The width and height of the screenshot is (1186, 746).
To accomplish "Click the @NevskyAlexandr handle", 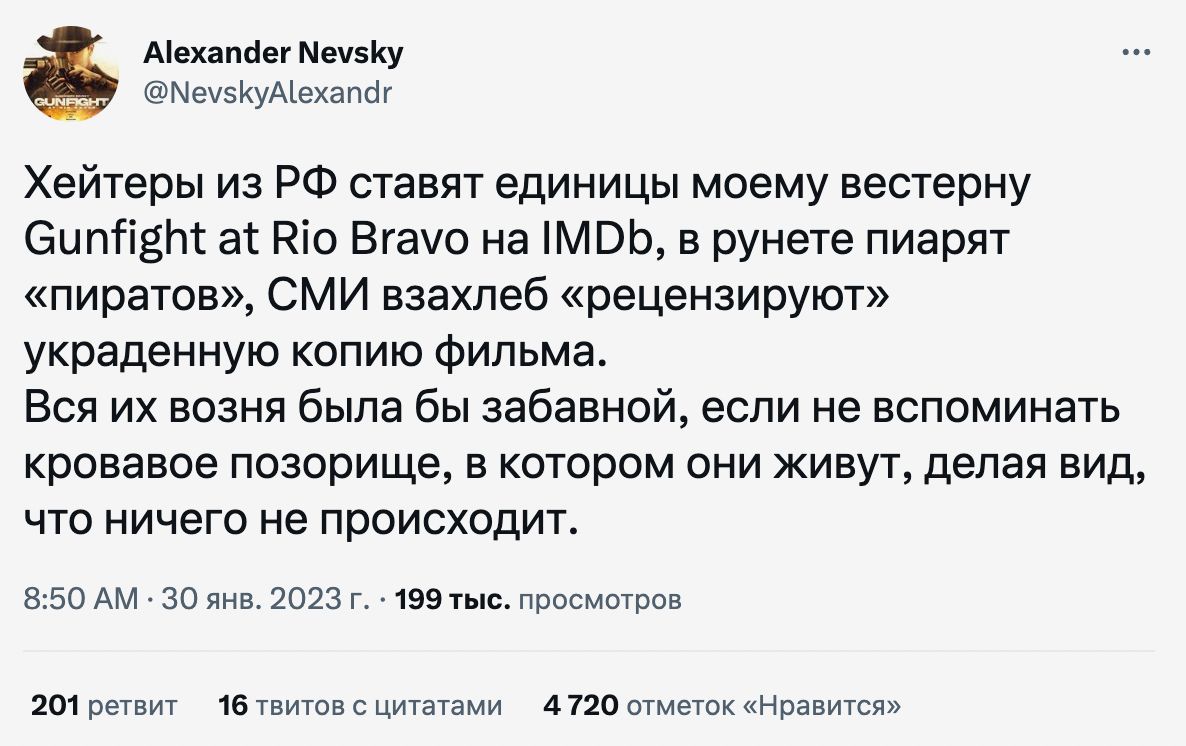I will coord(268,93).
